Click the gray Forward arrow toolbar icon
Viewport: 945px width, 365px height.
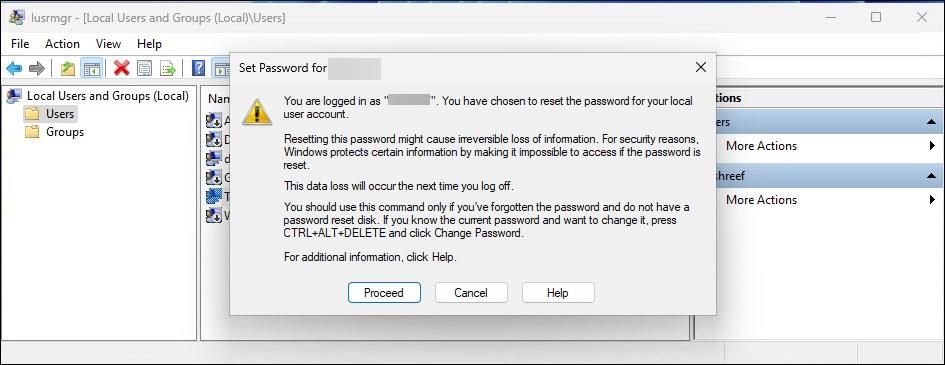37,69
